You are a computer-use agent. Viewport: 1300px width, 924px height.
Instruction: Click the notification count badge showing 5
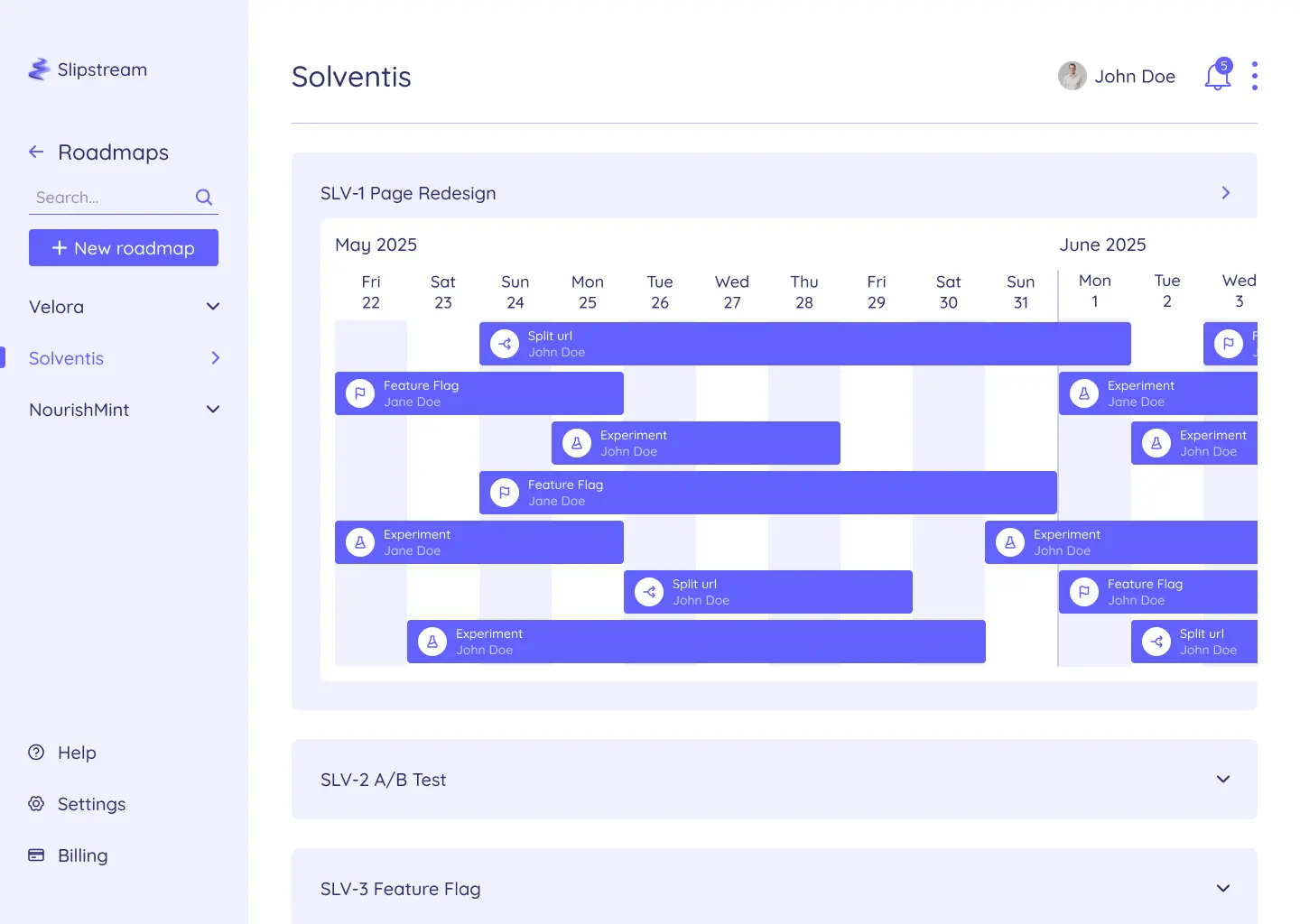click(1224, 64)
